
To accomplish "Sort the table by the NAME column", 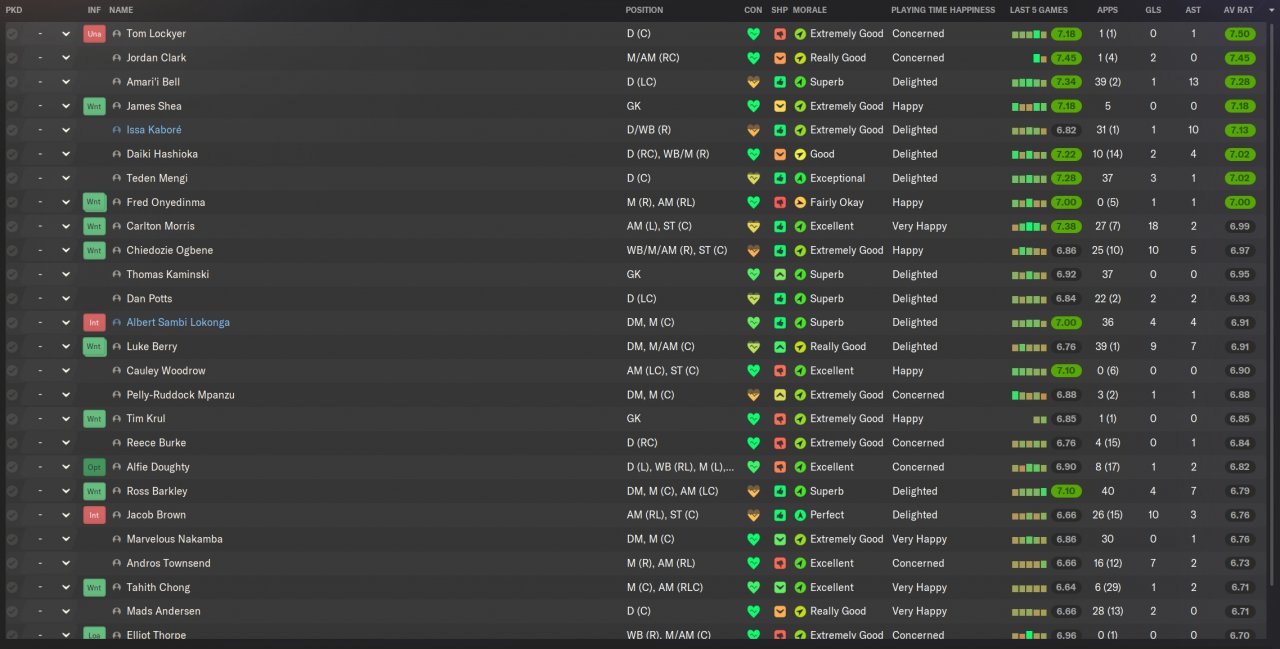I will pyautogui.click(x=121, y=10).
